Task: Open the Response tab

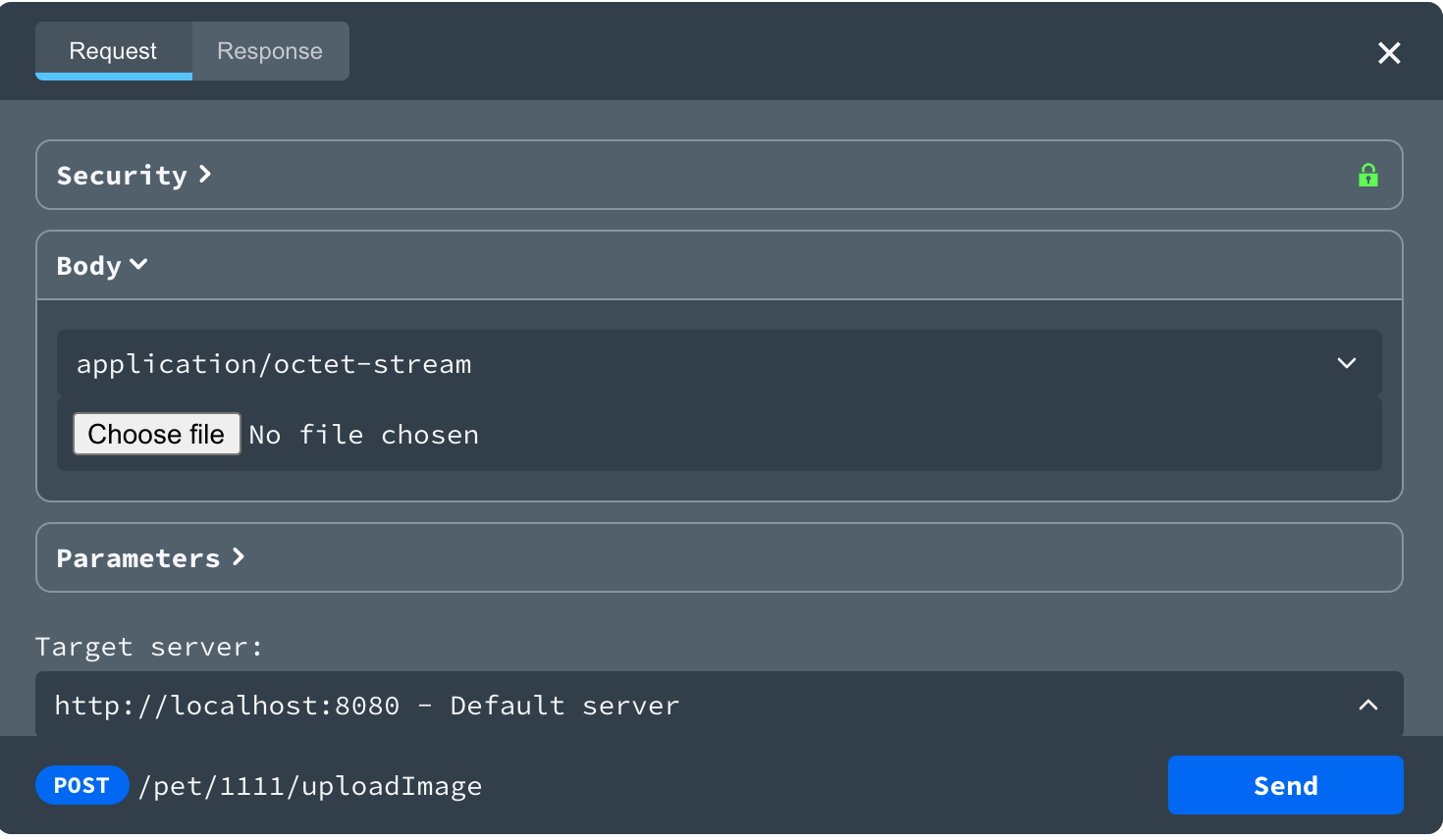Action: click(270, 51)
